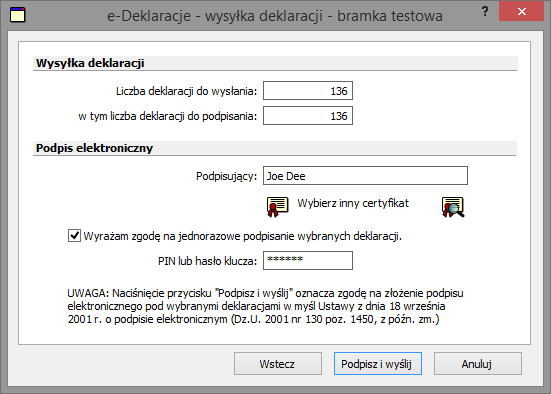
Task: Click the w tym liczba deklaracji do podpisania: label
Action: click(x=168, y=116)
